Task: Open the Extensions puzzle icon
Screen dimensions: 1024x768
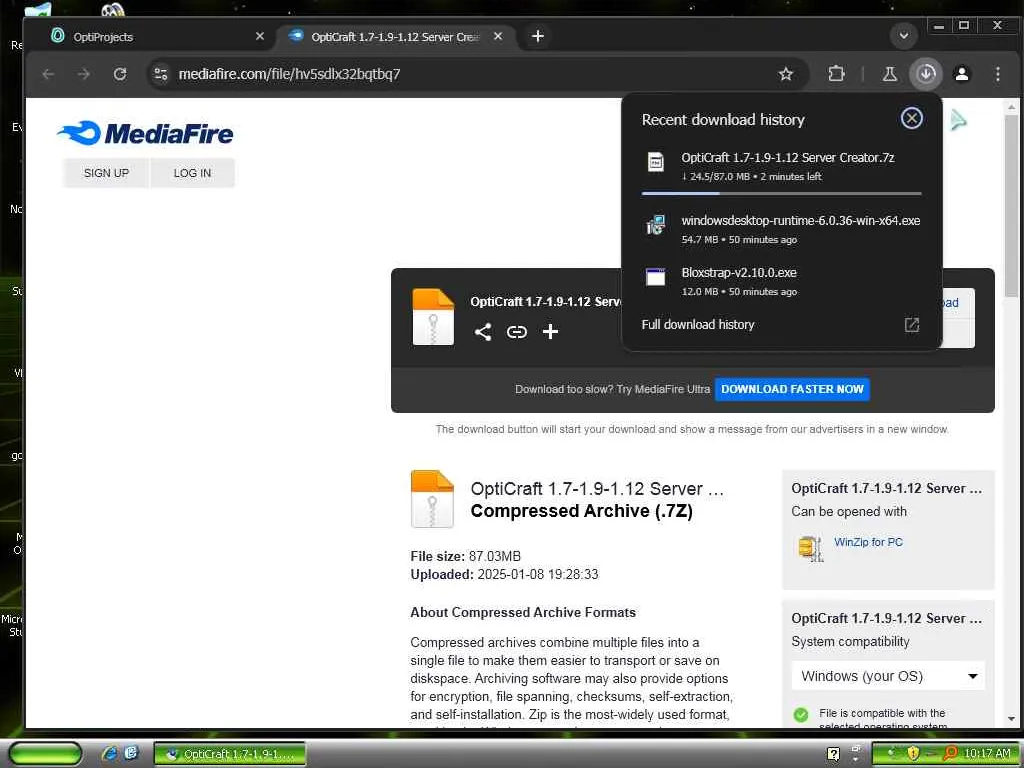Action: point(836,74)
